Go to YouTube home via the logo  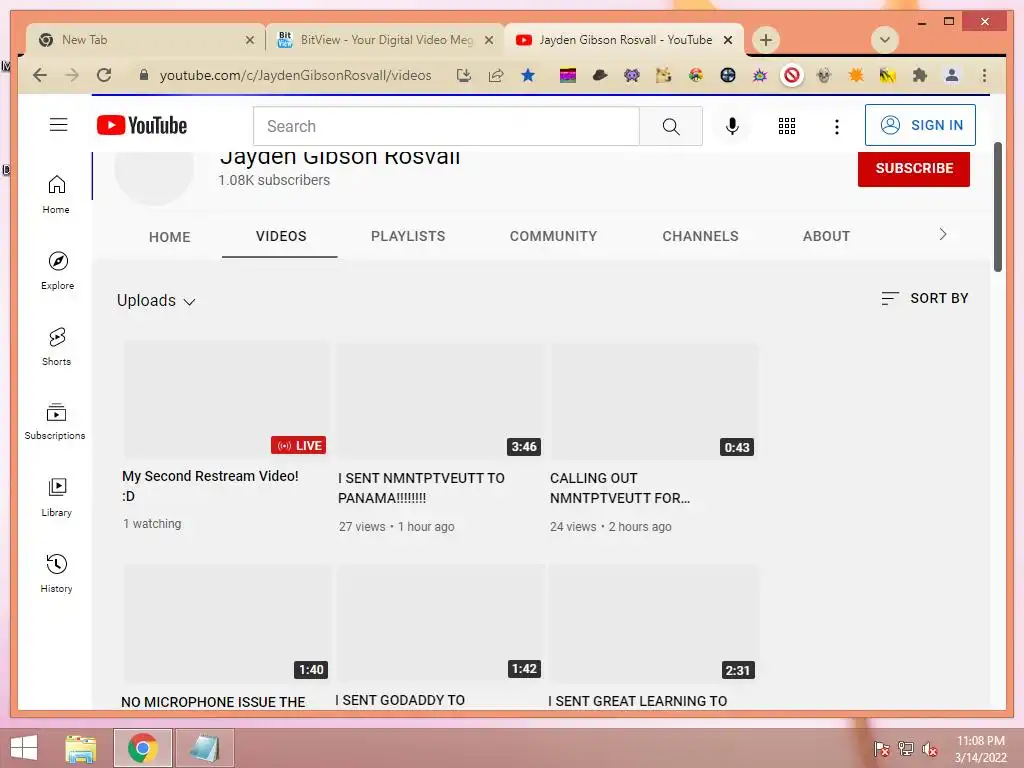click(x=142, y=125)
